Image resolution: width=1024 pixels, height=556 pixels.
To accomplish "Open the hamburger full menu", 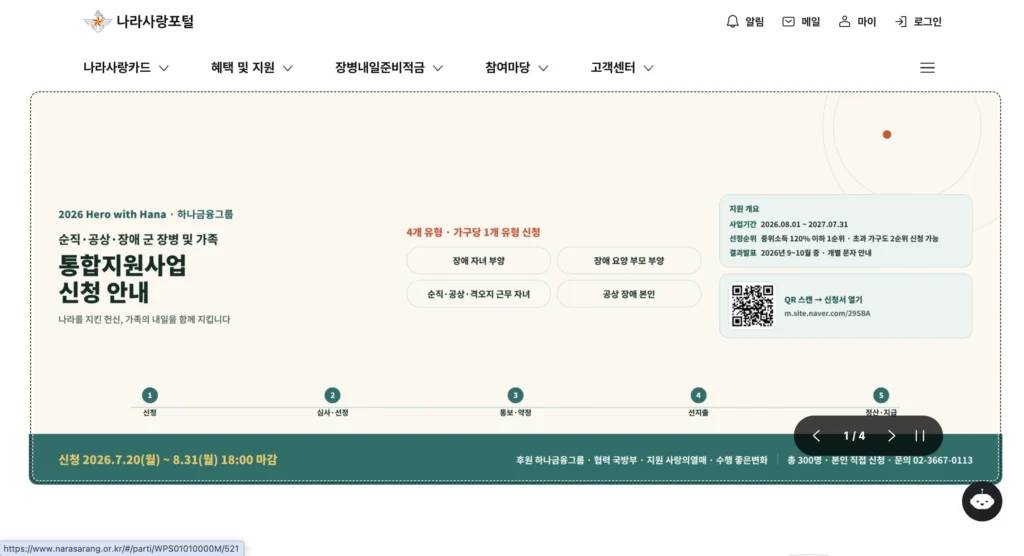I will tap(927, 68).
